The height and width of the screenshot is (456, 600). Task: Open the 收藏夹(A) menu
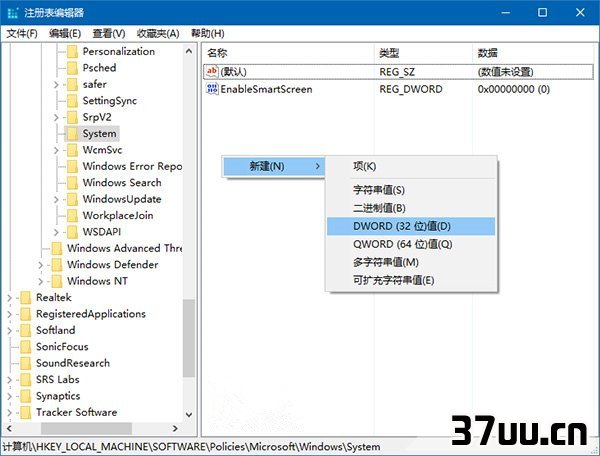158,34
